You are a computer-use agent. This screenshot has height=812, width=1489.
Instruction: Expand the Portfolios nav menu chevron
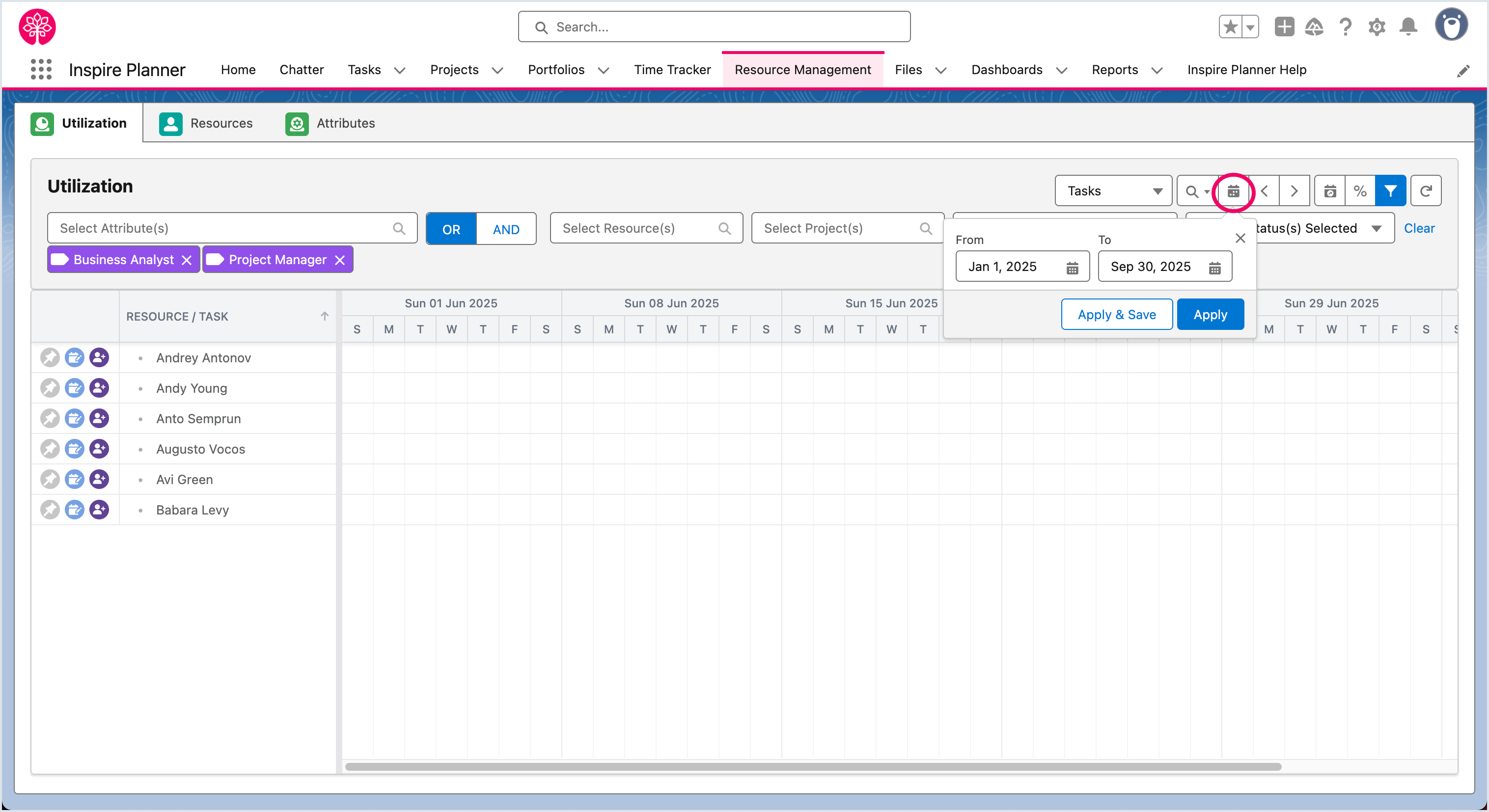click(604, 71)
